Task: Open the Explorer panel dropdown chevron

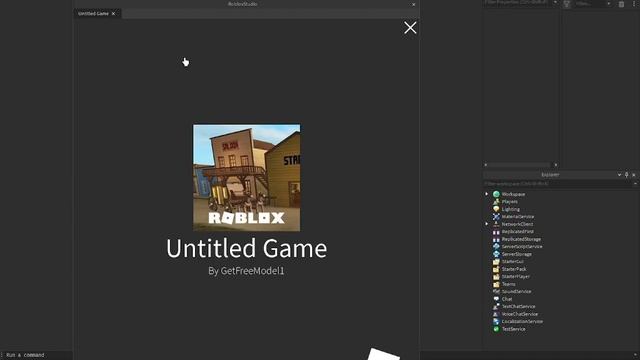Action: [619, 175]
